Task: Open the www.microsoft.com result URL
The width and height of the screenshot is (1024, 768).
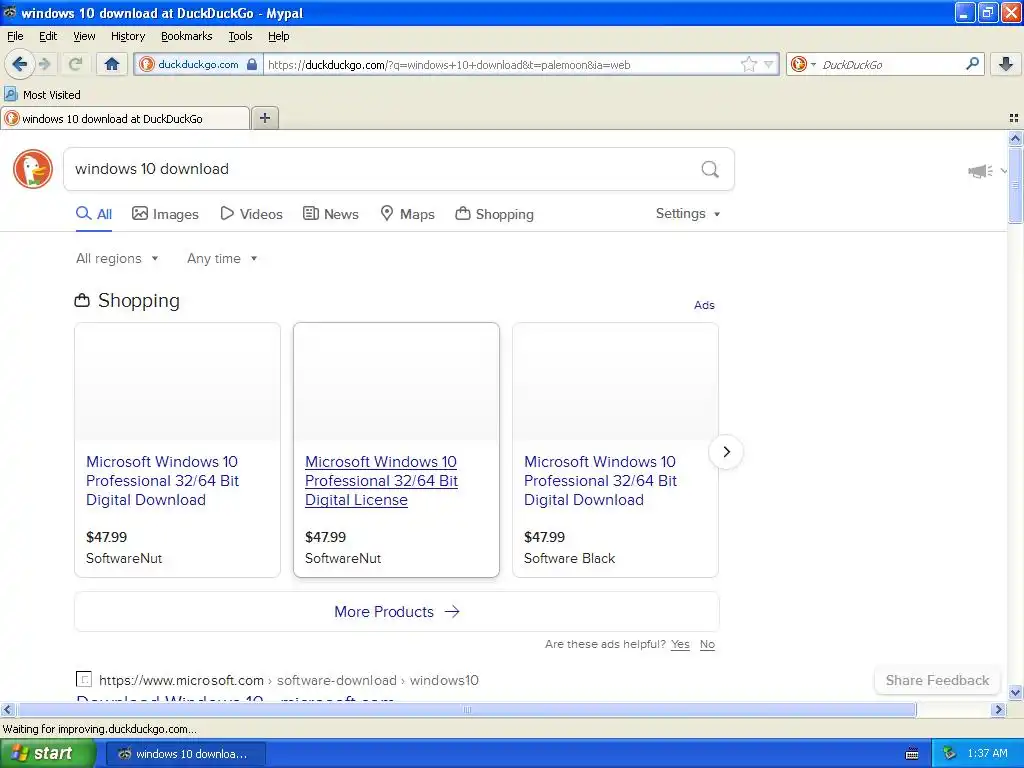Action: [x=289, y=680]
